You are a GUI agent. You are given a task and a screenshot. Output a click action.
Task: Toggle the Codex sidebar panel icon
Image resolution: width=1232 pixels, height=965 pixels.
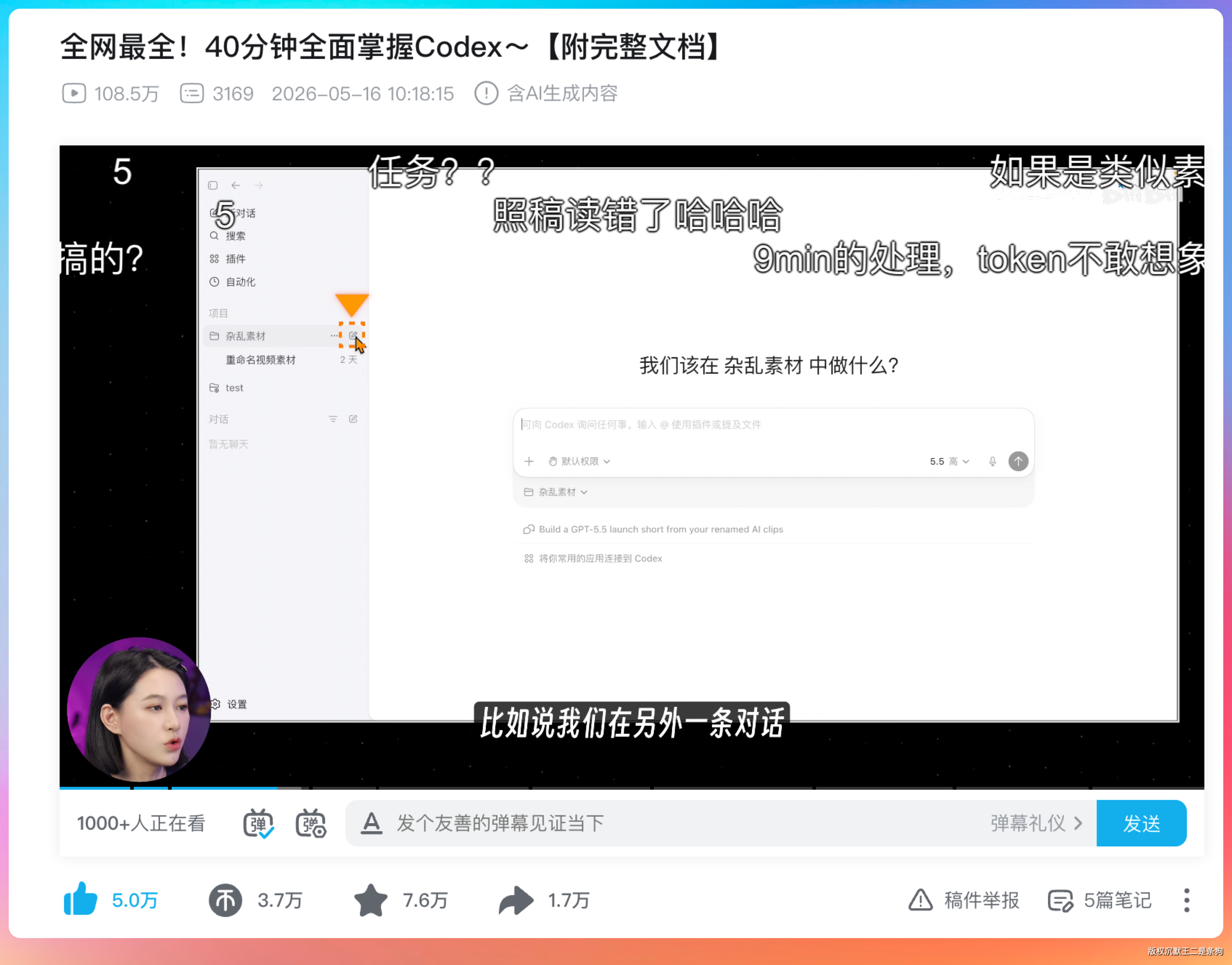click(213, 185)
